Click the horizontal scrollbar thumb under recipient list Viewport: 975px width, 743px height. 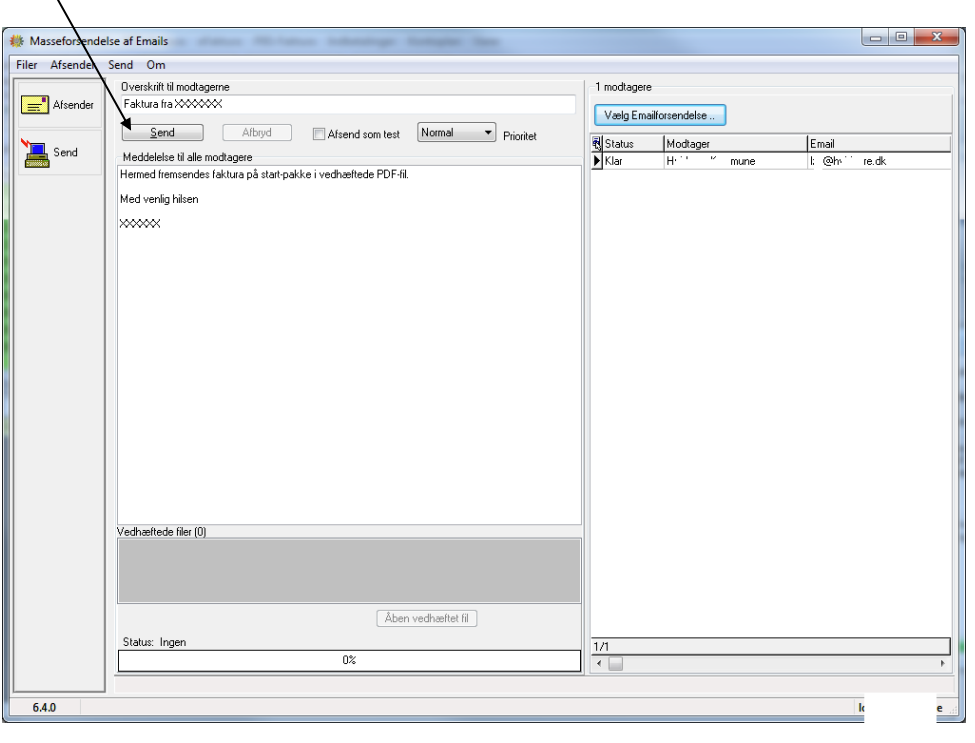coord(616,663)
